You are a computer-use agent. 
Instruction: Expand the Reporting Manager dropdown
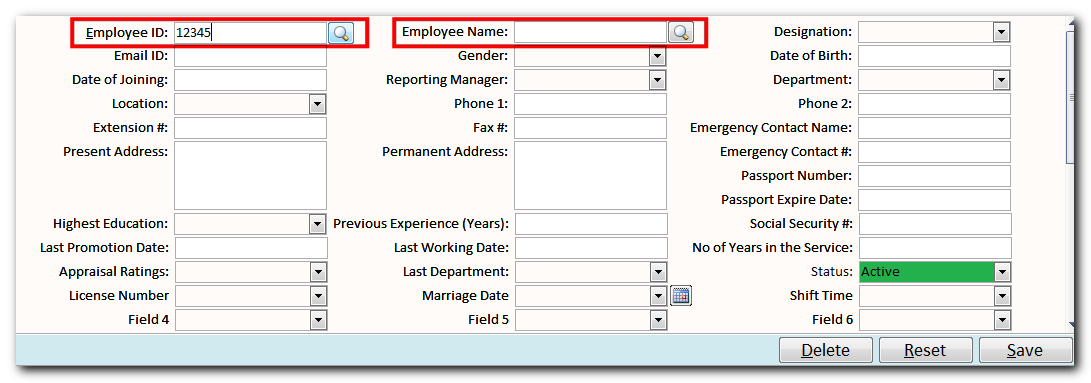coord(658,80)
